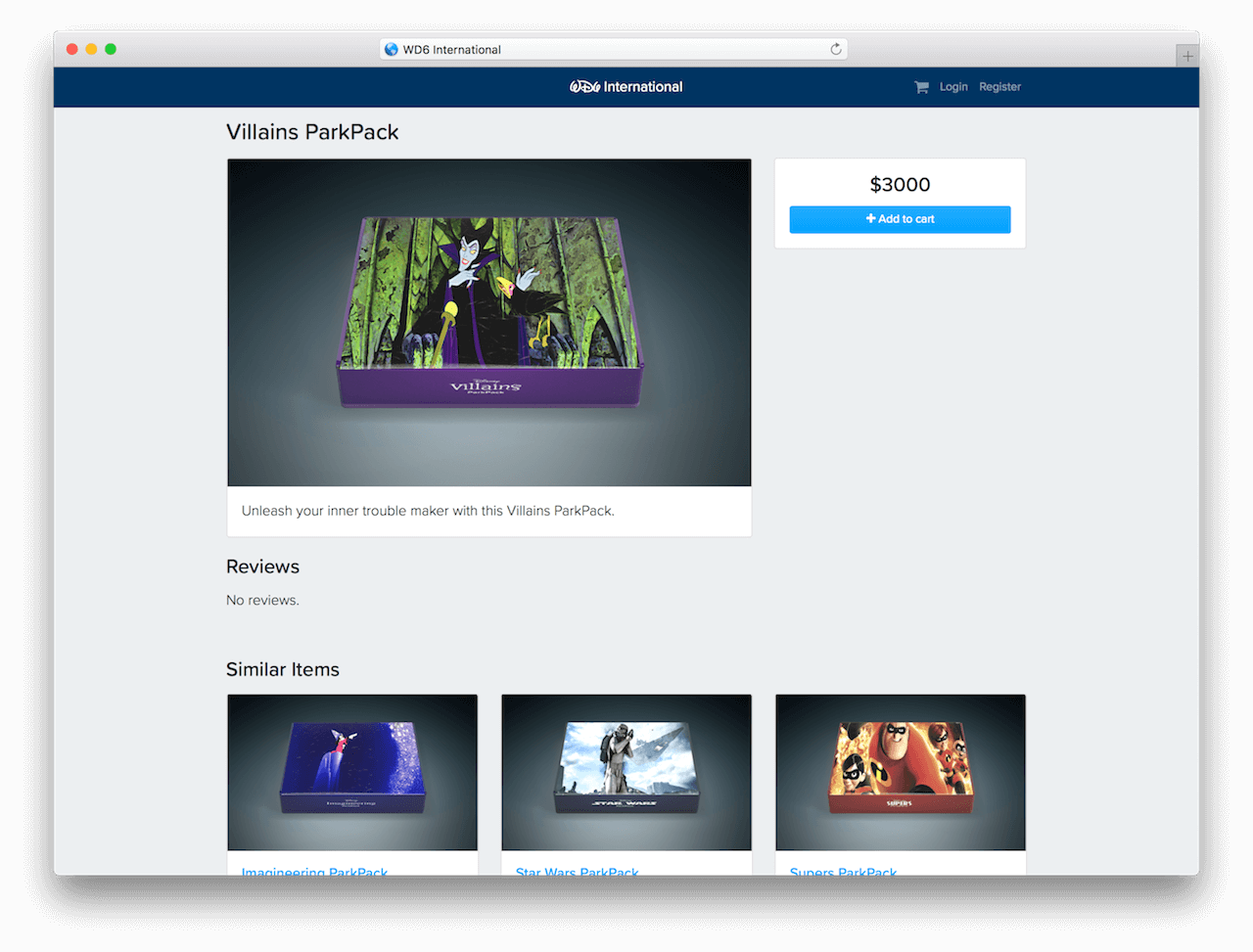
Task: Click the address bar showing WD6 International
Action: [614, 49]
